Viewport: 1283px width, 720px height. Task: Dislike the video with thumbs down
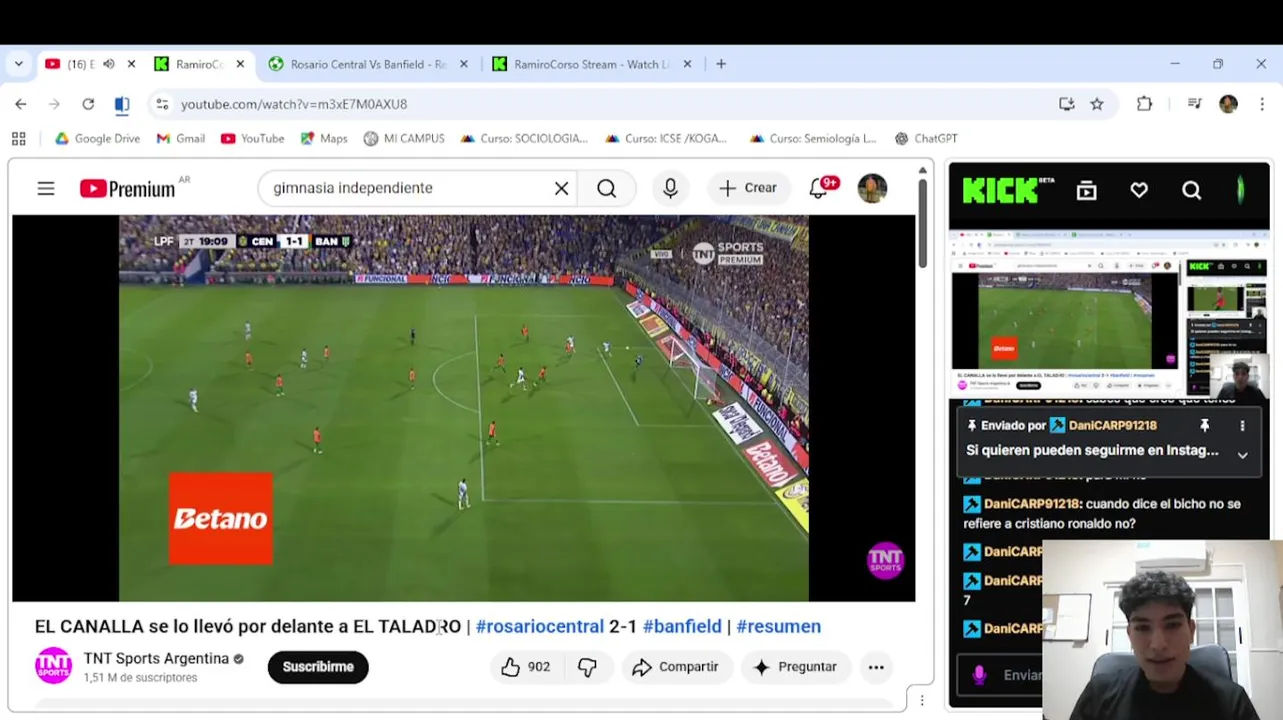[x=587, y=667]
